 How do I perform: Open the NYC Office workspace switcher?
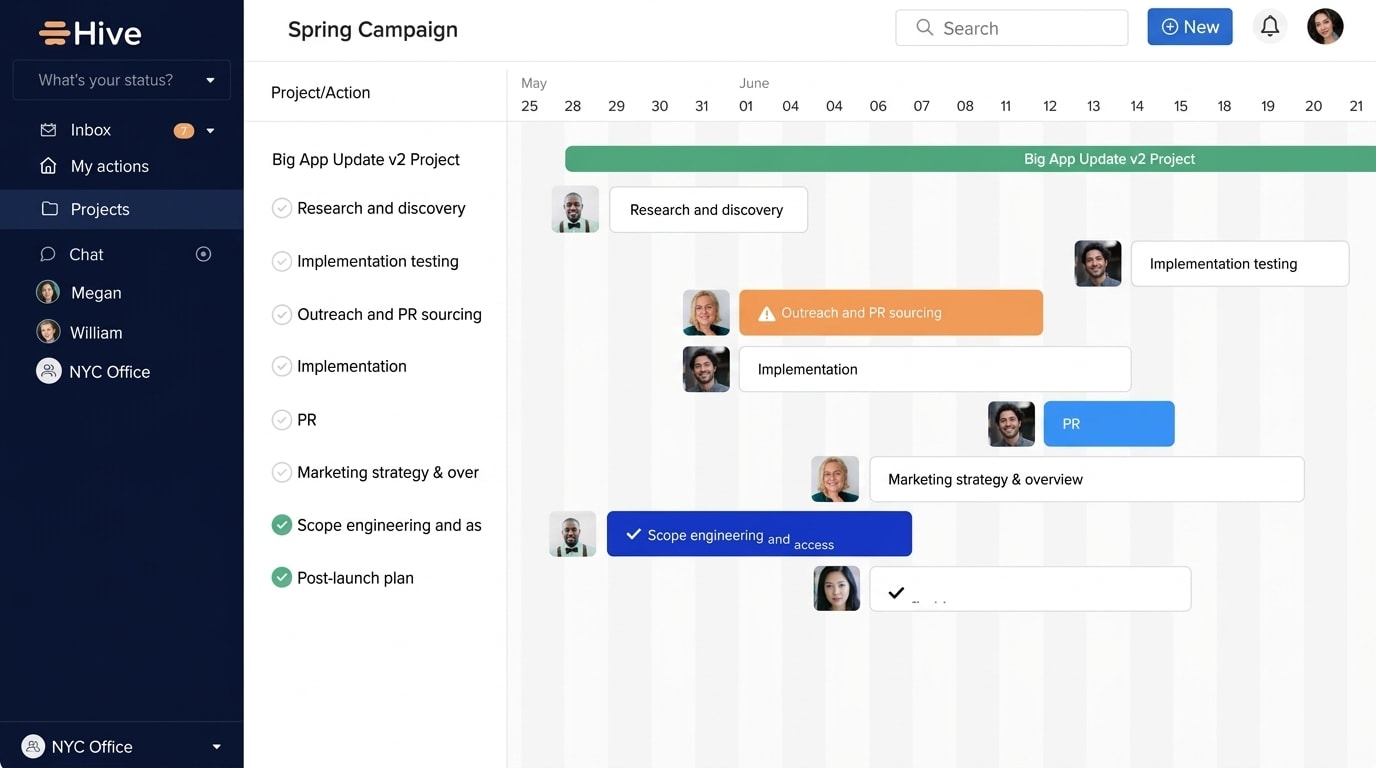click(122, 746)
